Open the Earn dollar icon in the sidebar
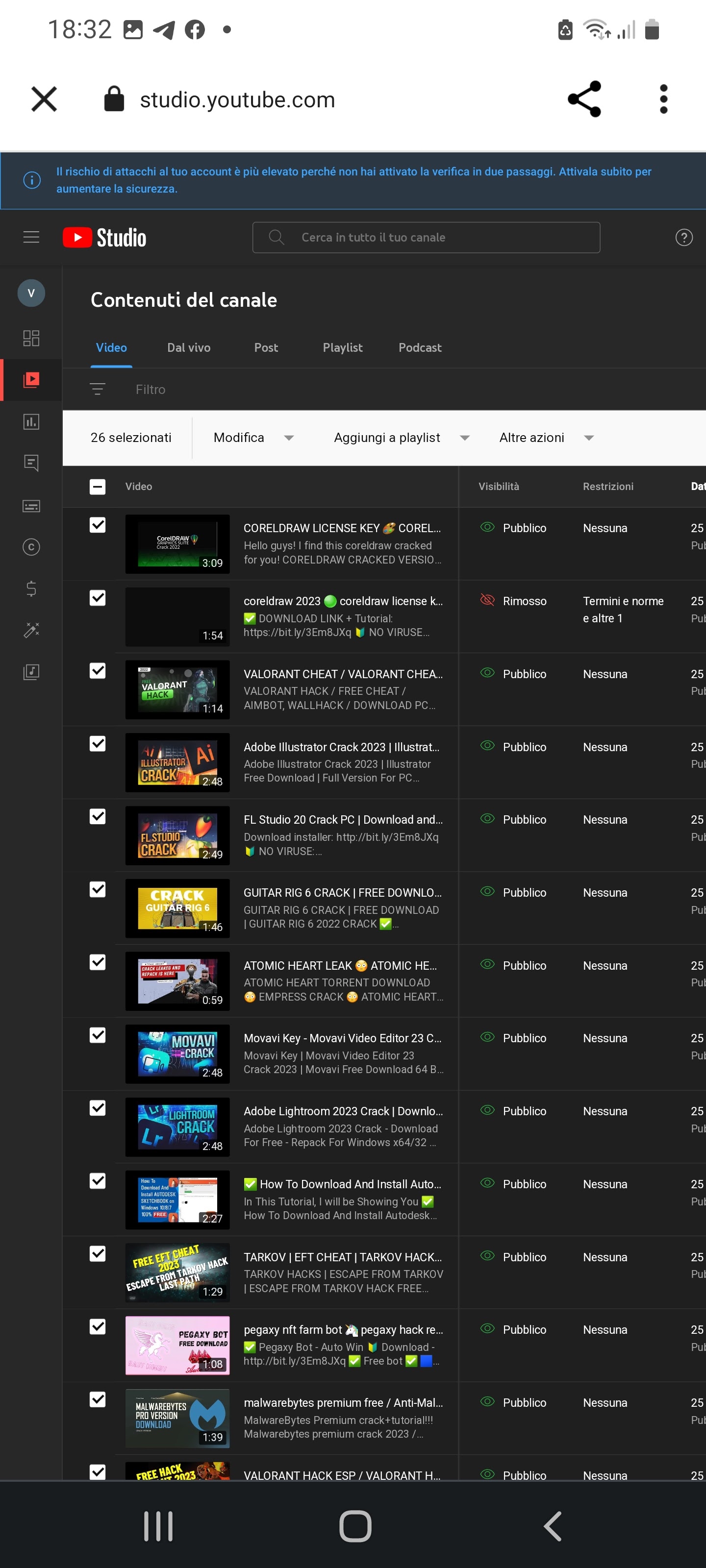 [x=31, y=588]
